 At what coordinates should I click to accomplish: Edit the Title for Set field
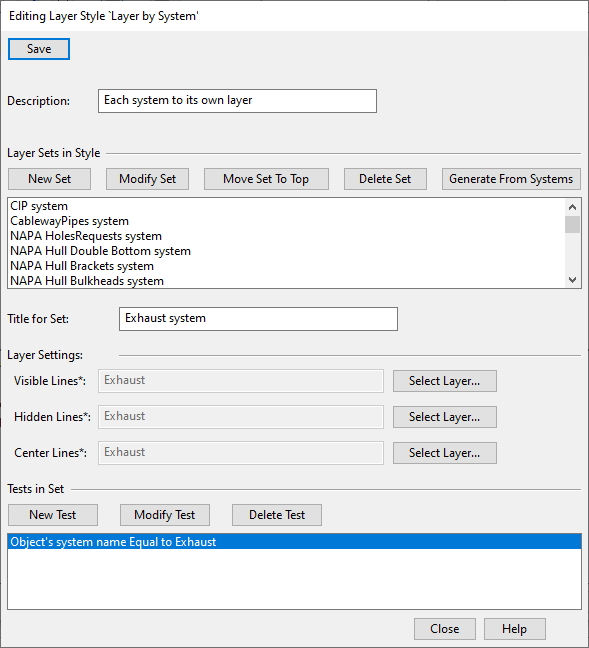258,319
